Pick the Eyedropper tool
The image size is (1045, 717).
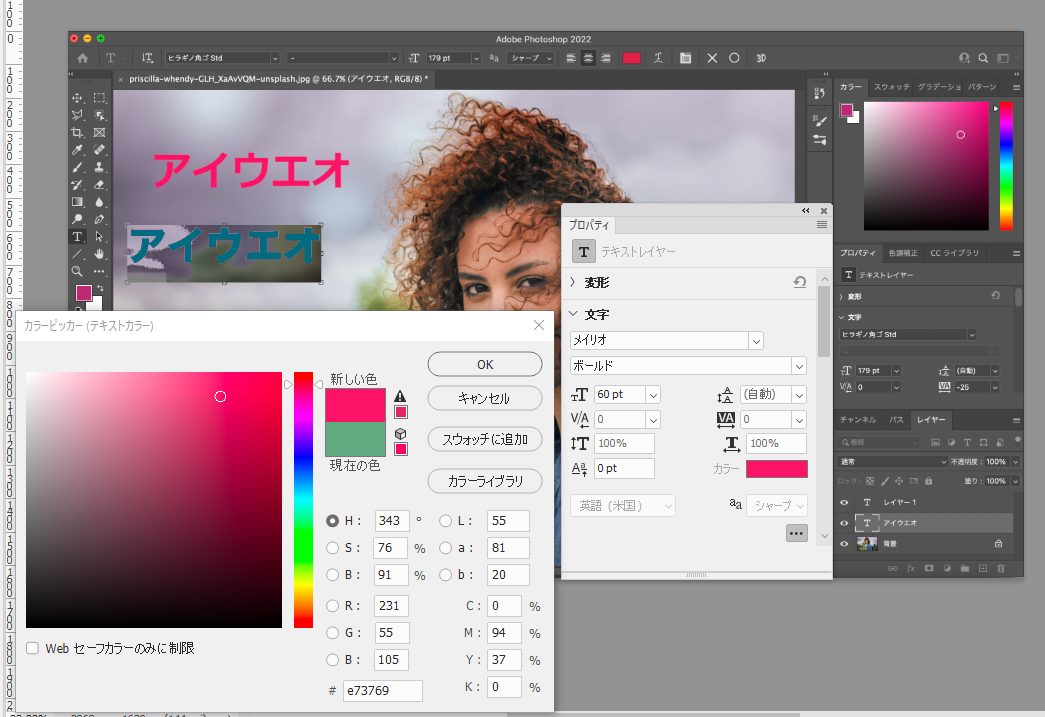coord(76,149)
